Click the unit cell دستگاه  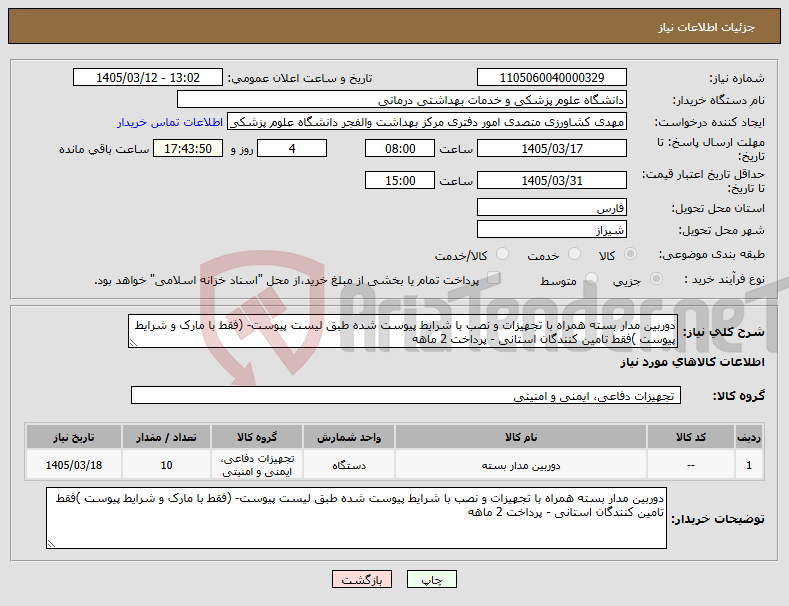349,465
